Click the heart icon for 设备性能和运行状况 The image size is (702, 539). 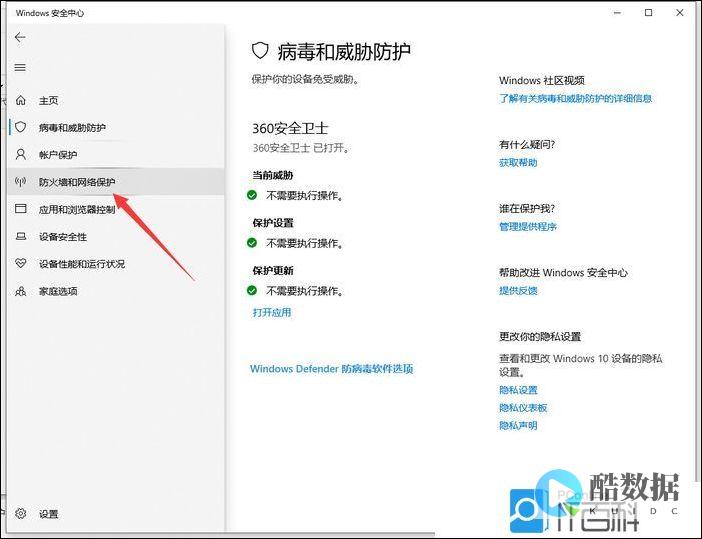(x=21, y=263)
